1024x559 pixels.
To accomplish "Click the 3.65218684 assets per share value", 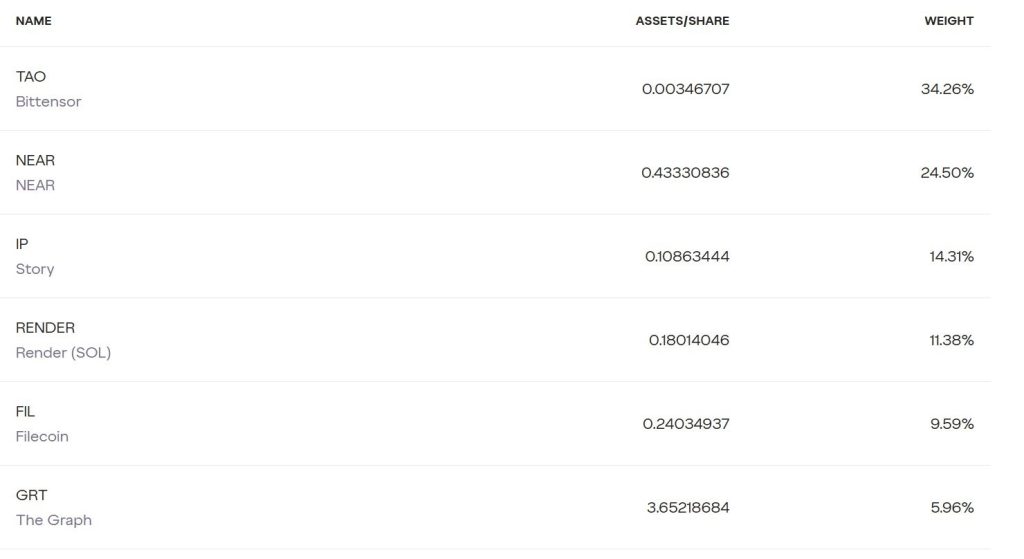I will pos(687,508).
